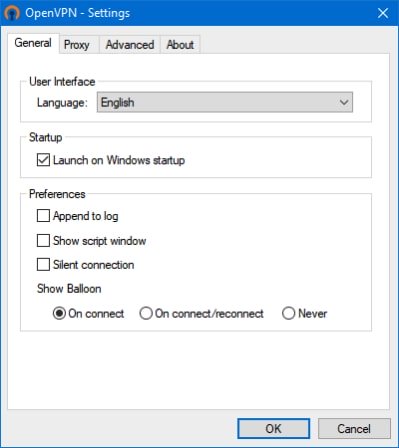Open the Advanced tab
The image size is (399, 448).
tap(130, 45)
